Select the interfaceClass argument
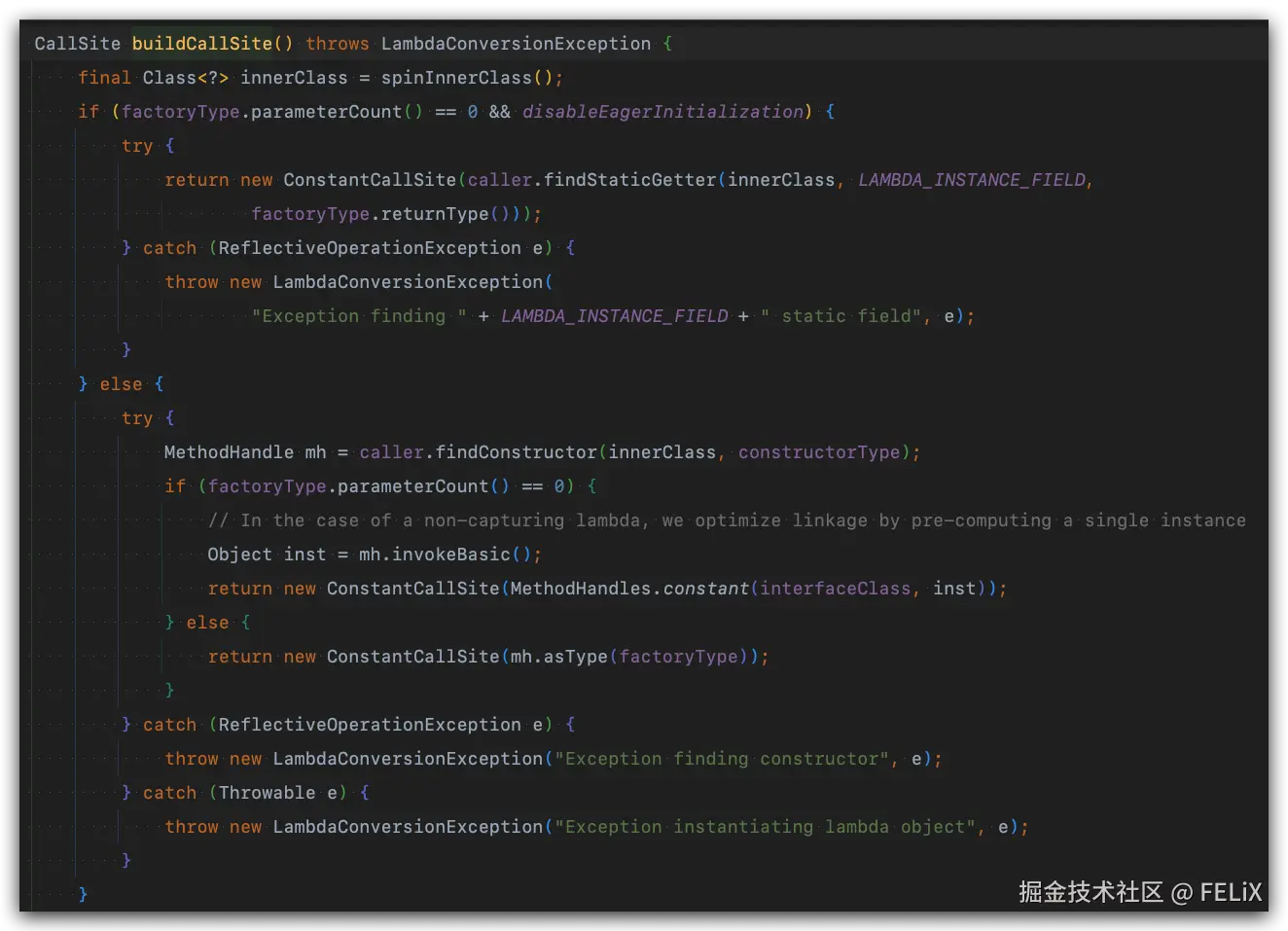 click(836, 589)
